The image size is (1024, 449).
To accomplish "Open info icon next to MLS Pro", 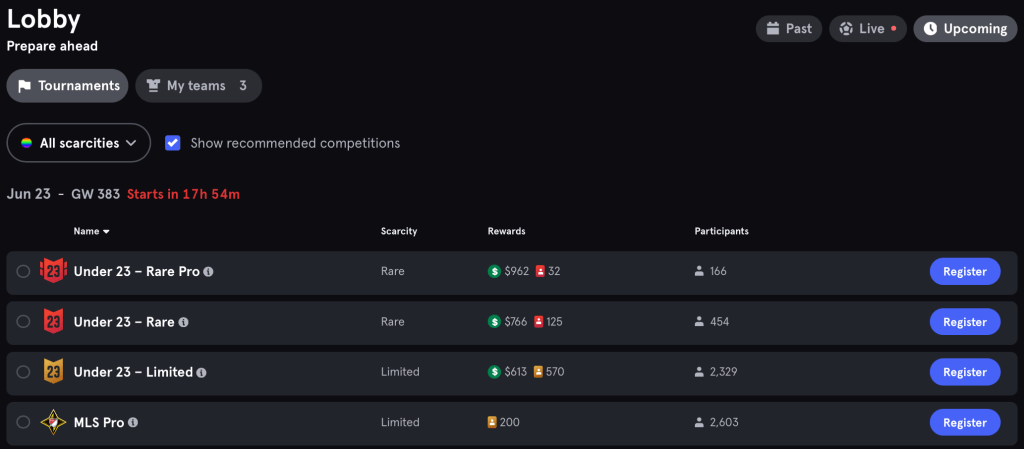I will [x=133, y=423].
